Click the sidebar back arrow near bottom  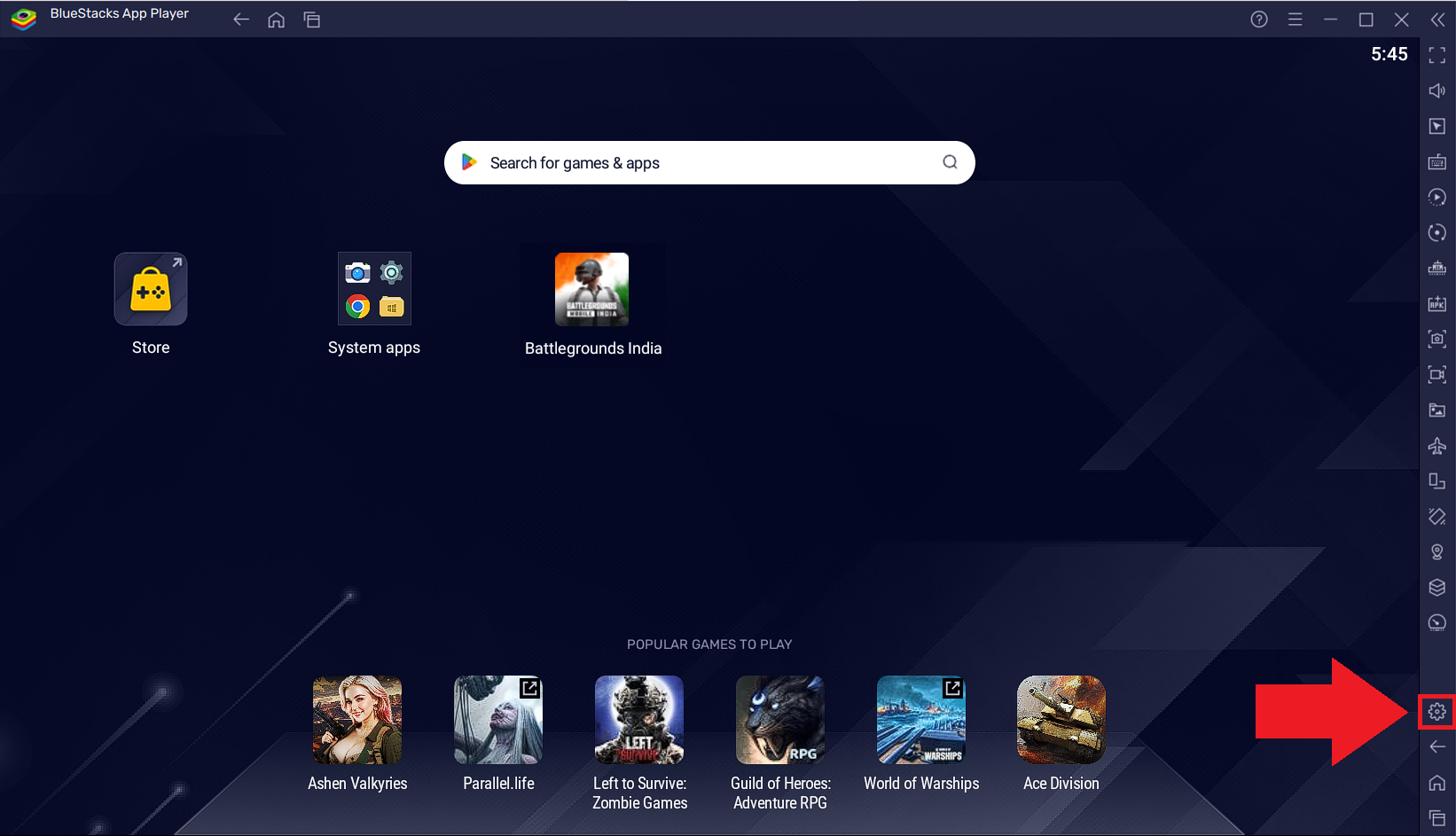(x=1437, y=746)
